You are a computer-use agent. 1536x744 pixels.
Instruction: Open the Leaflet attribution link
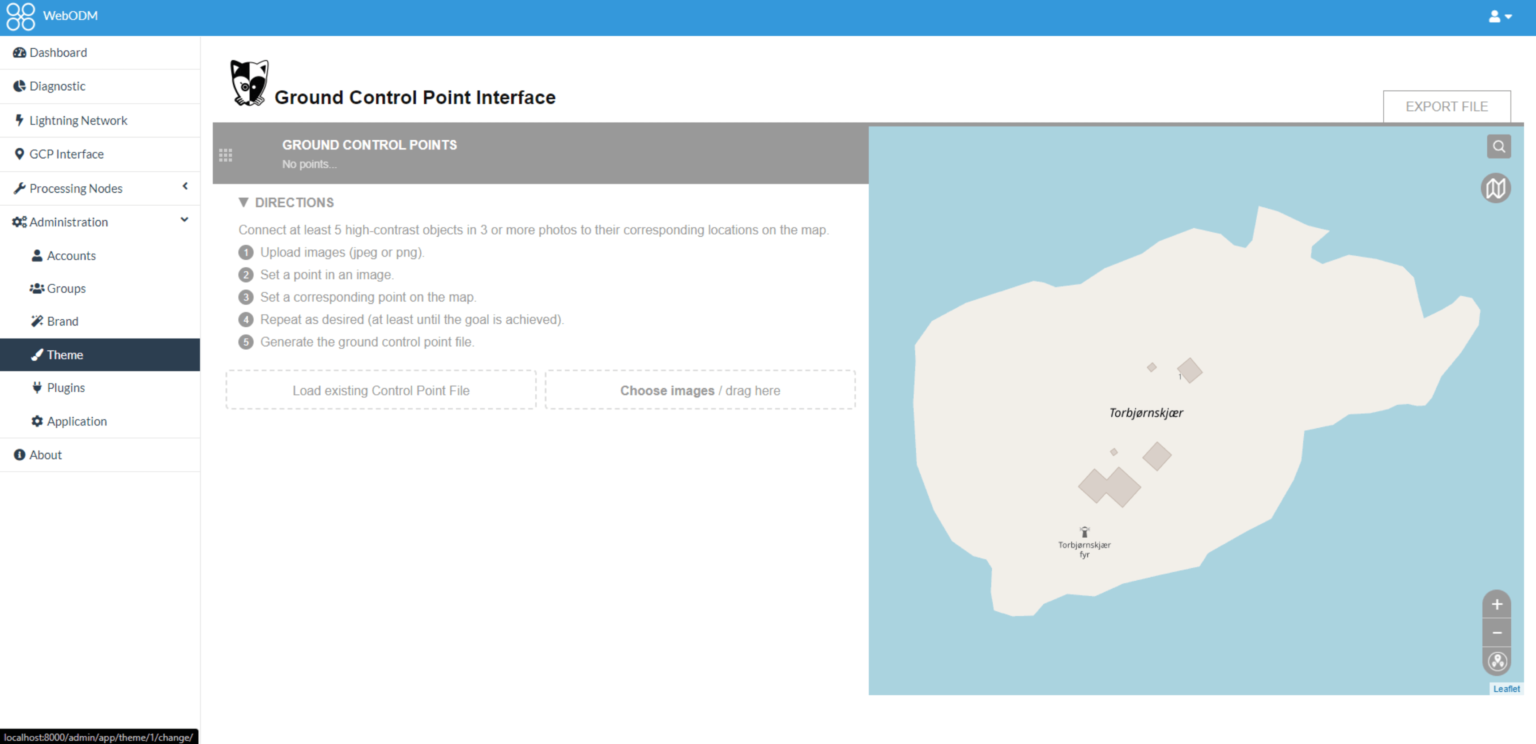click(1505, 688)
